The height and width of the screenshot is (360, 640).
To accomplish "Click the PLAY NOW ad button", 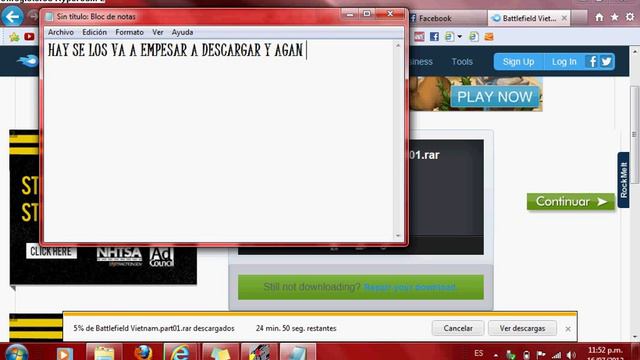I will (495, 97).
